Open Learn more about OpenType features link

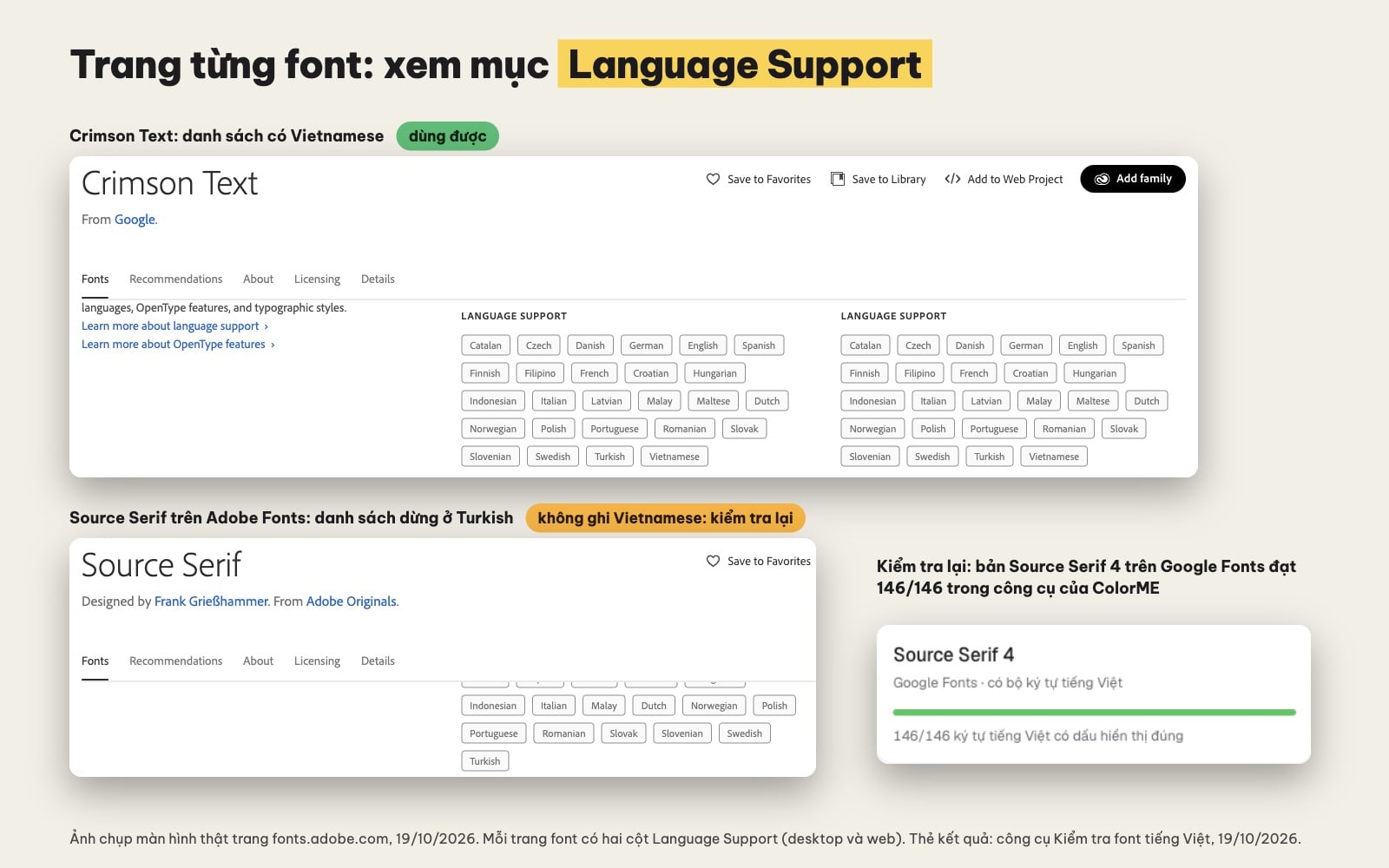pyautogui.click(x=178, y=344)
